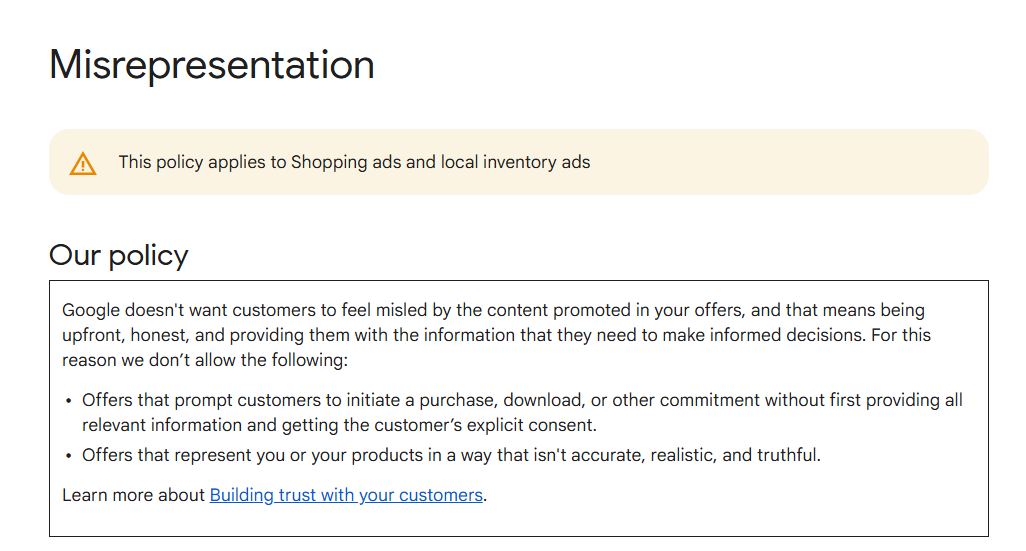Click the word "Google" starting the paragraph
The height and width of the screenshot is (551, 1026).
93,310
